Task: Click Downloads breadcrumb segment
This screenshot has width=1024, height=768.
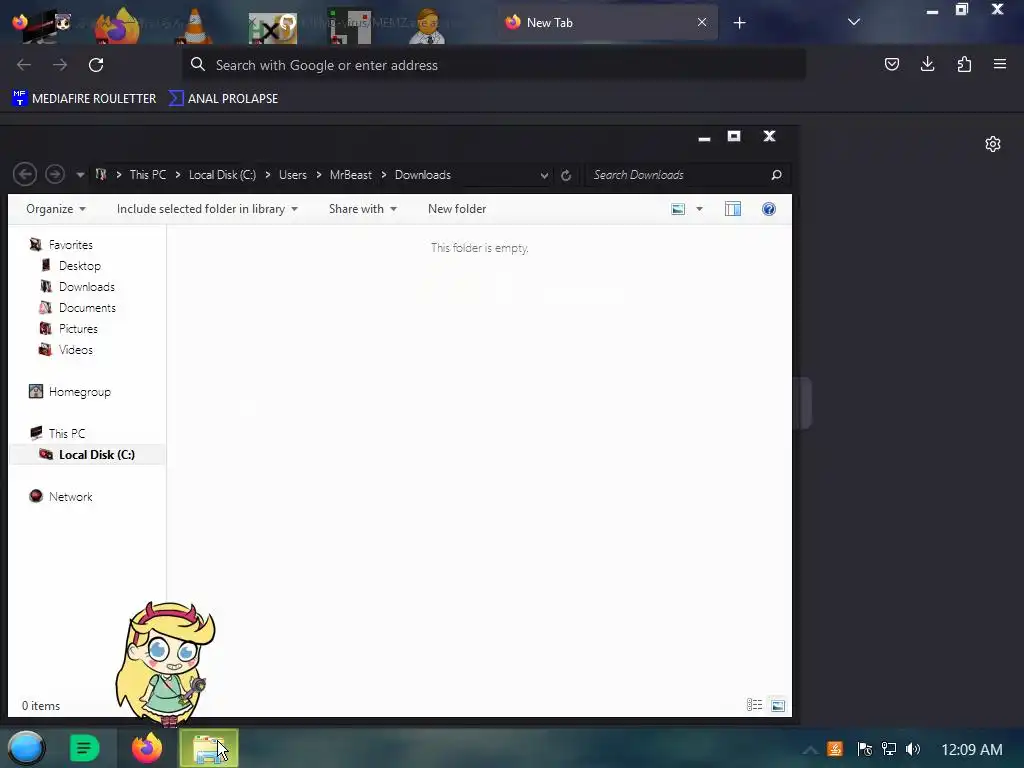Action: click(x=423, y=175)
